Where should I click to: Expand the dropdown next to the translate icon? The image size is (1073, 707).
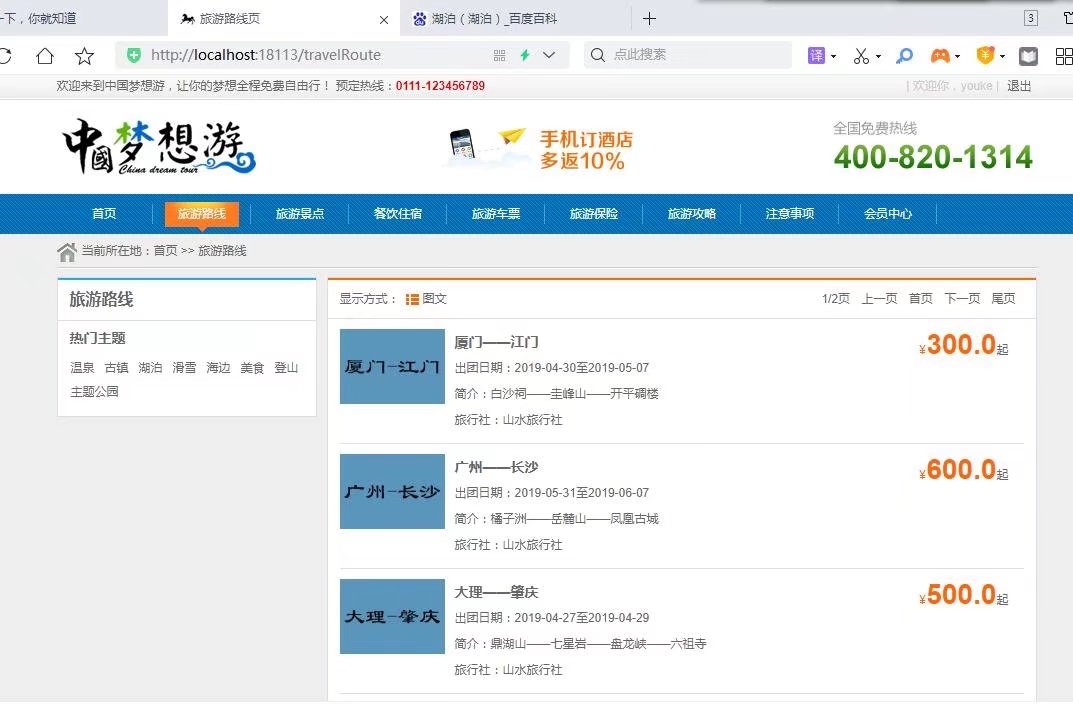[833, 55]
